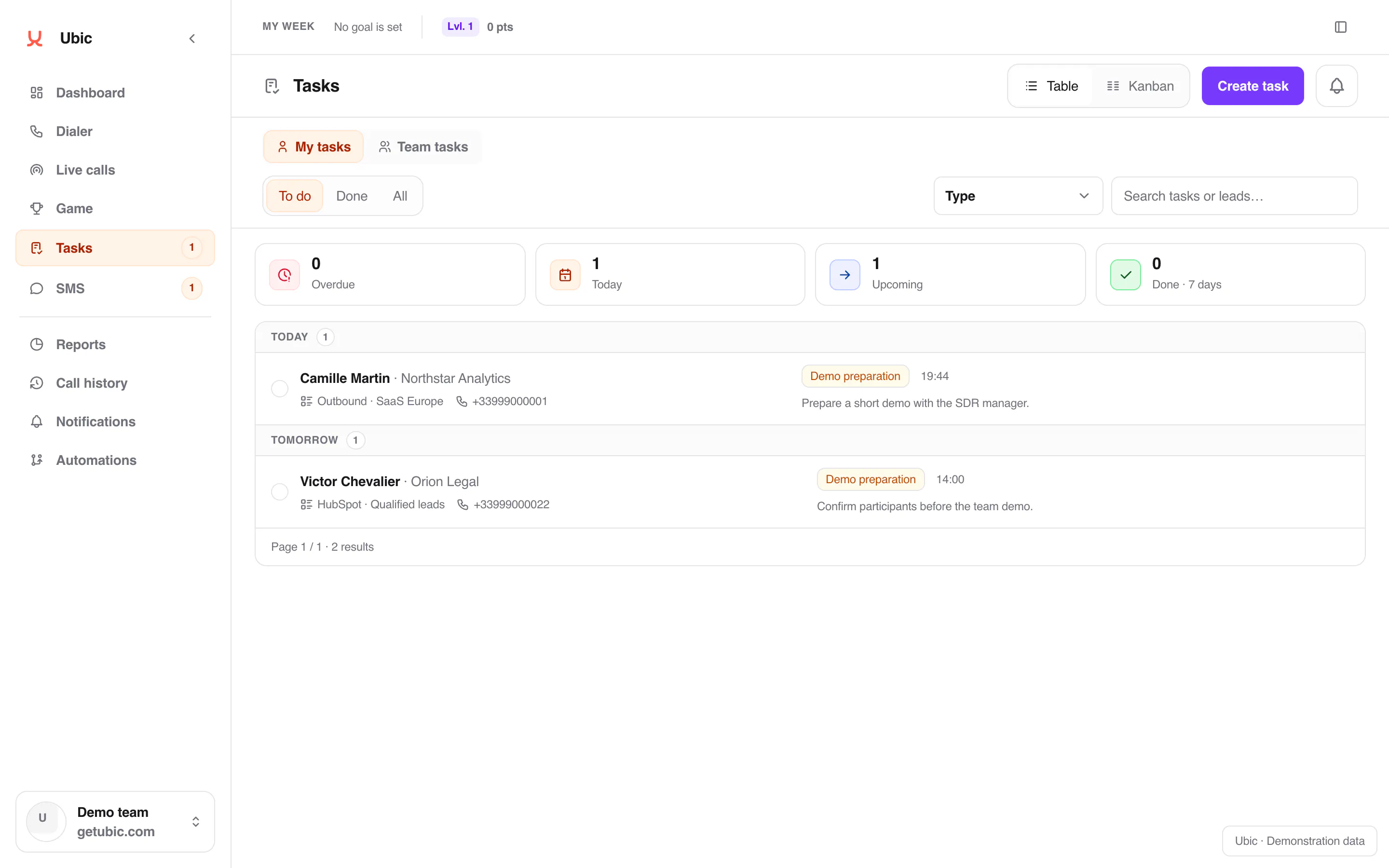
Task: Mark Victor Chevalier task as complete
Action: 280,492
